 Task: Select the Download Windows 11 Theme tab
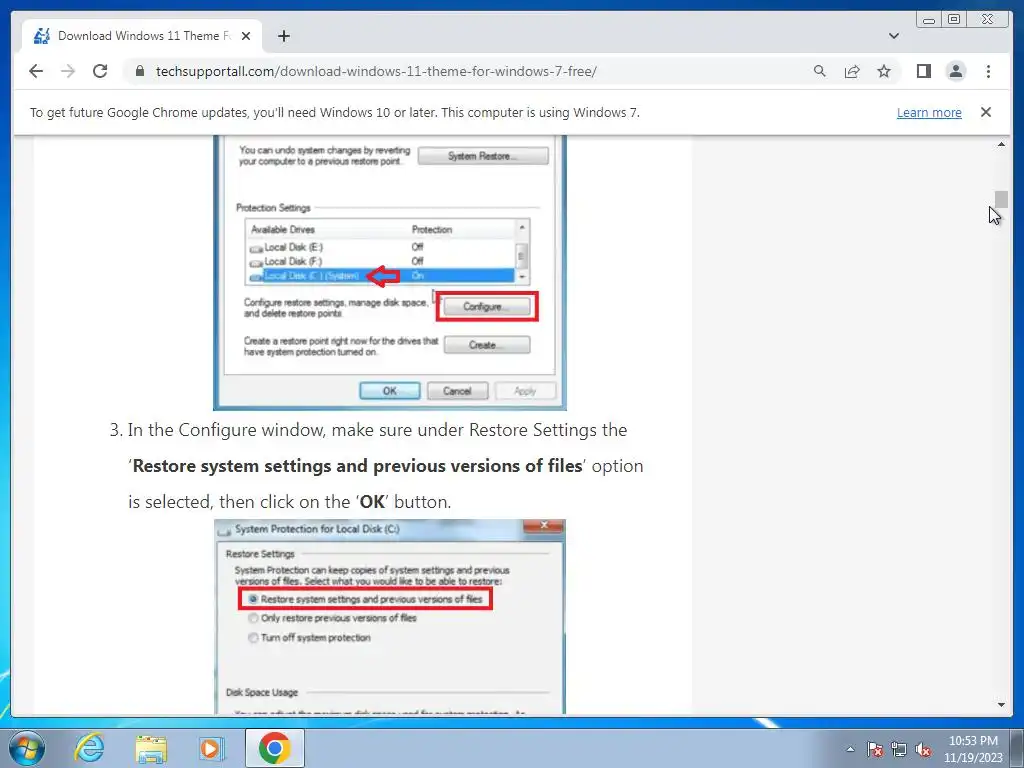tap(142, 36)
